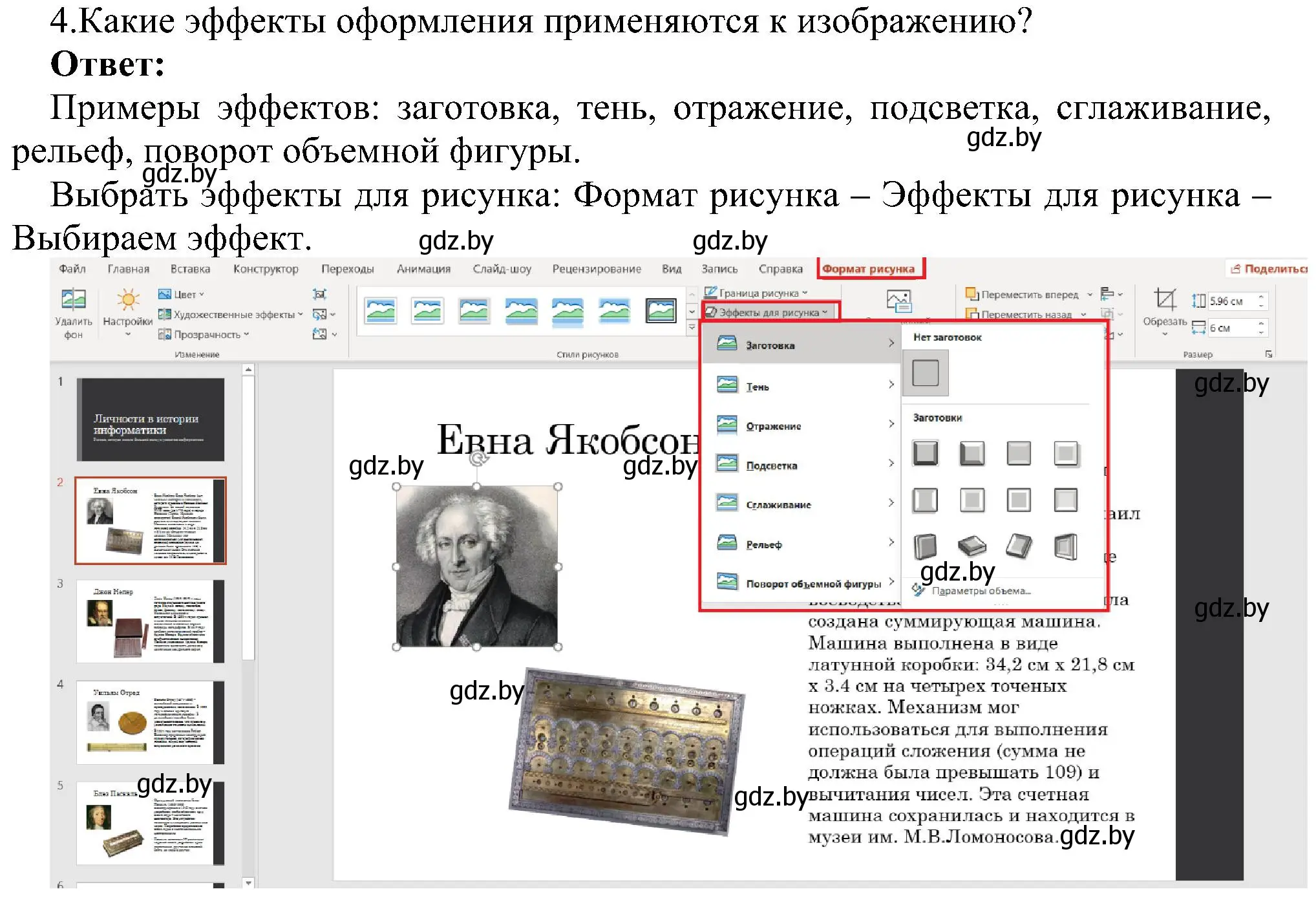Open the Справка tab
Image resolution: width=1316 pixels, height=898 pixels.
tap(780, 268)
